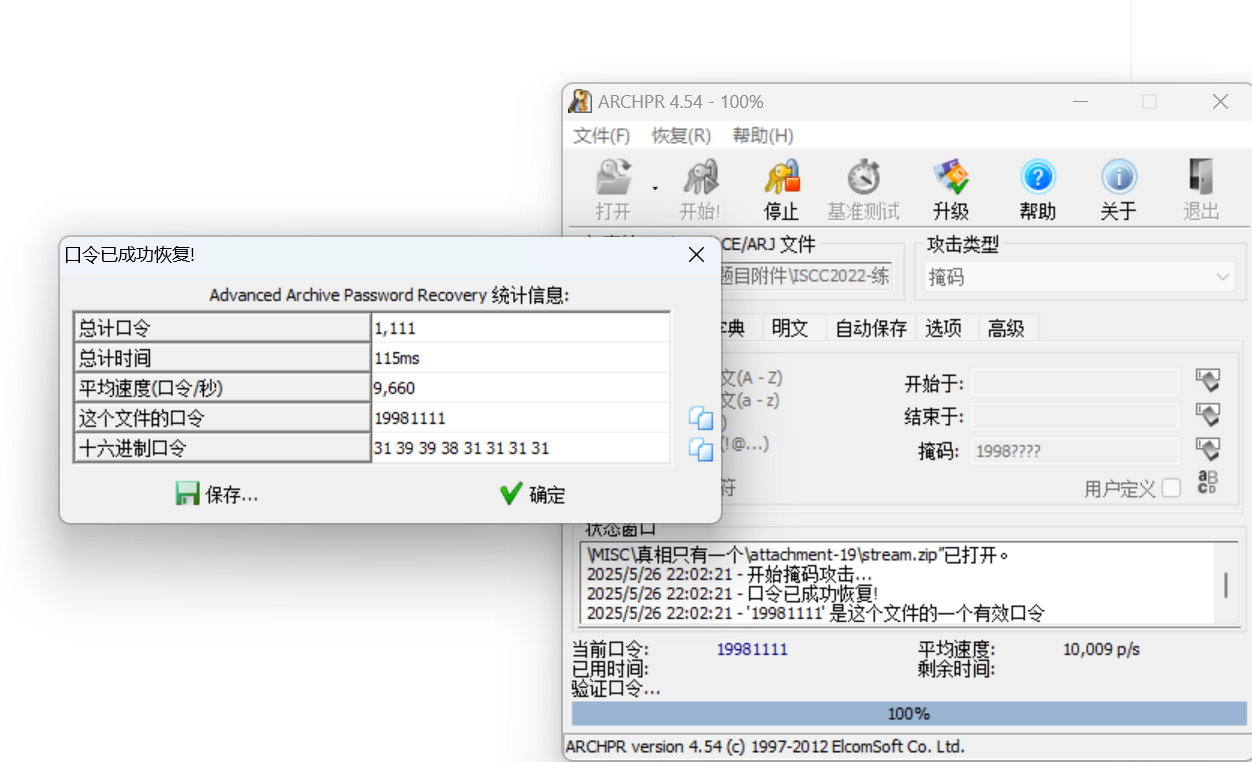Click the ARCHPR version status bar text
Image resolution: width=1252 pixels, height=762 pixels.
click(765, 746)
